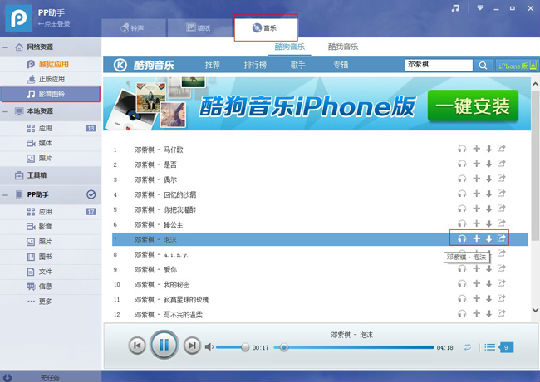Viewport: 540px width, 382px height.
Task: Click the song list scrollbar down arrow
Action: click(535, 310)
